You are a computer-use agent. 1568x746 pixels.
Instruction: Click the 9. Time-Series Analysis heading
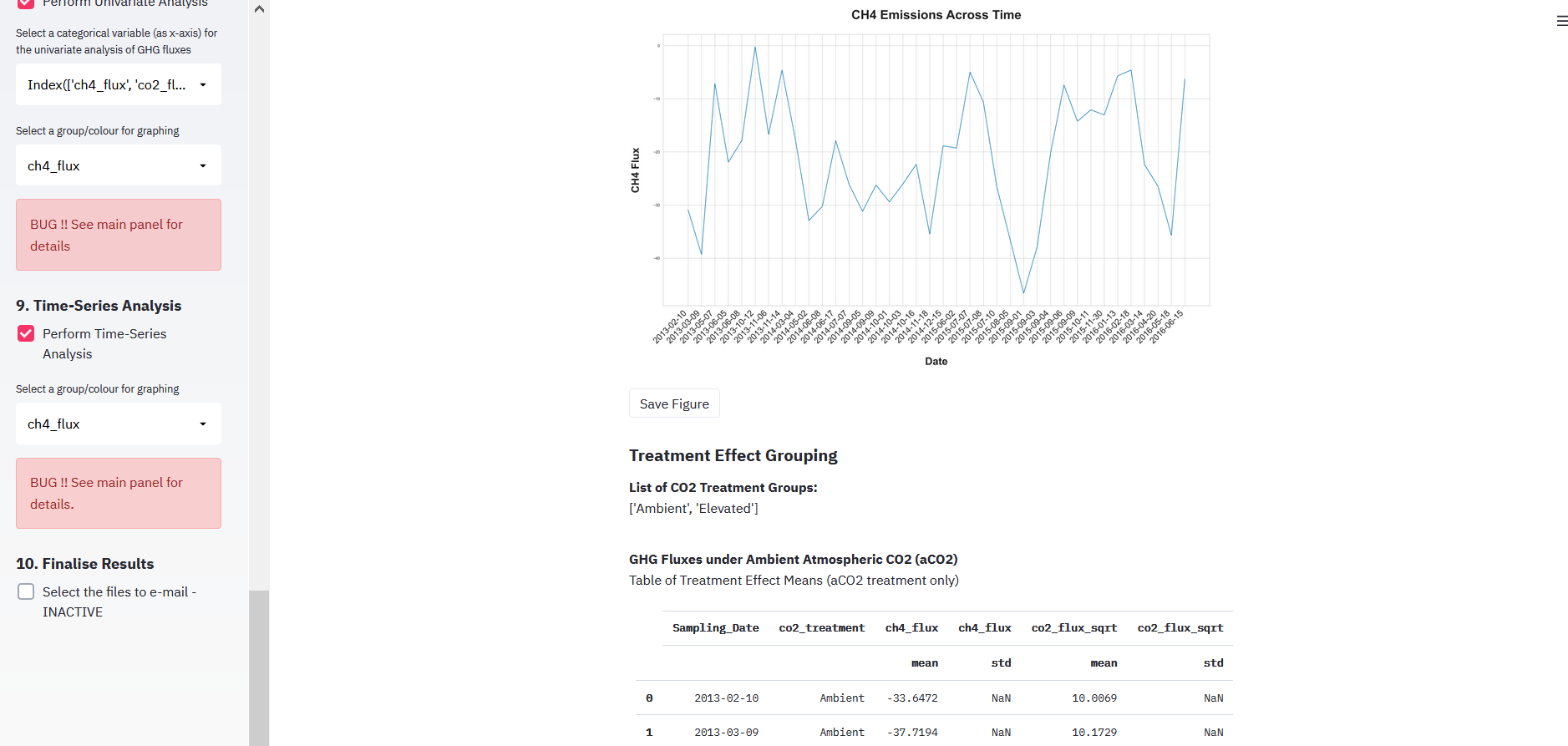[99, 306]
